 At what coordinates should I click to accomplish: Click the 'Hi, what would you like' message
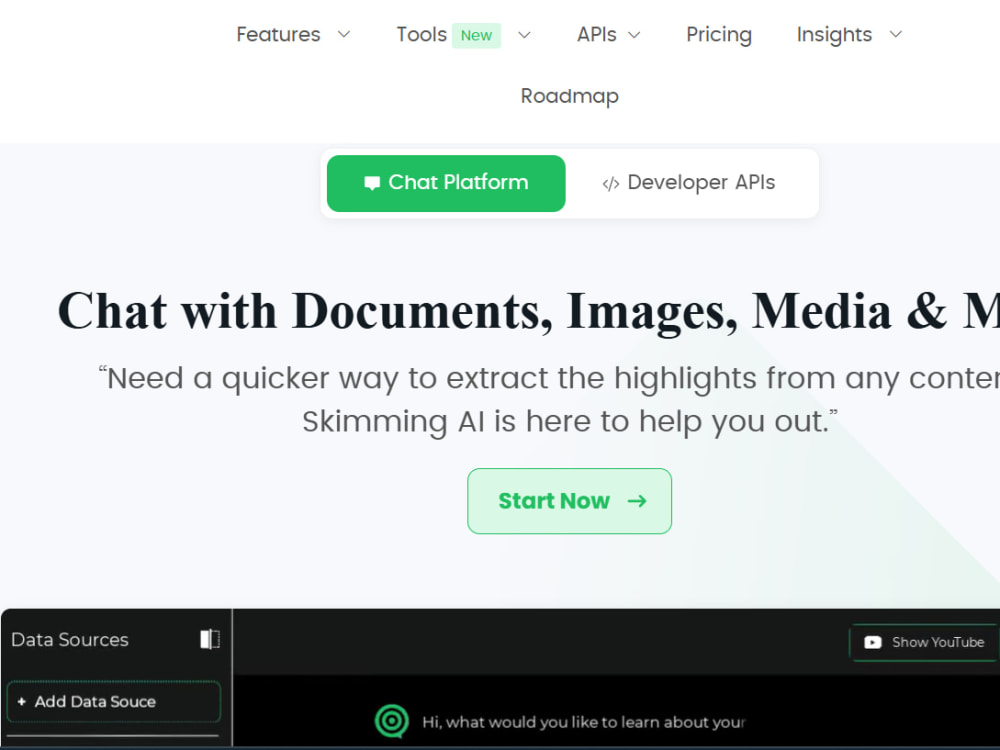pos(584,722)
